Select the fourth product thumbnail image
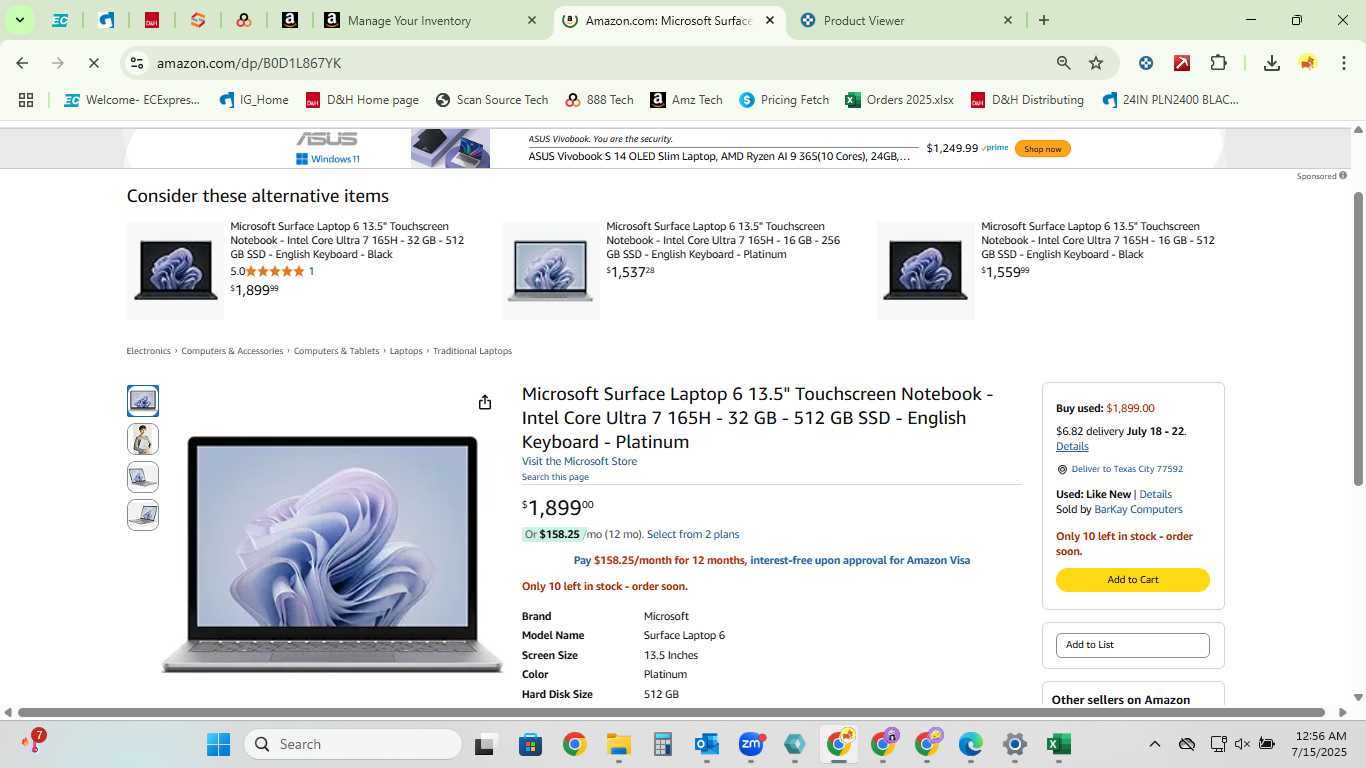The image size is (1366, 768). [x=143, y=515]
